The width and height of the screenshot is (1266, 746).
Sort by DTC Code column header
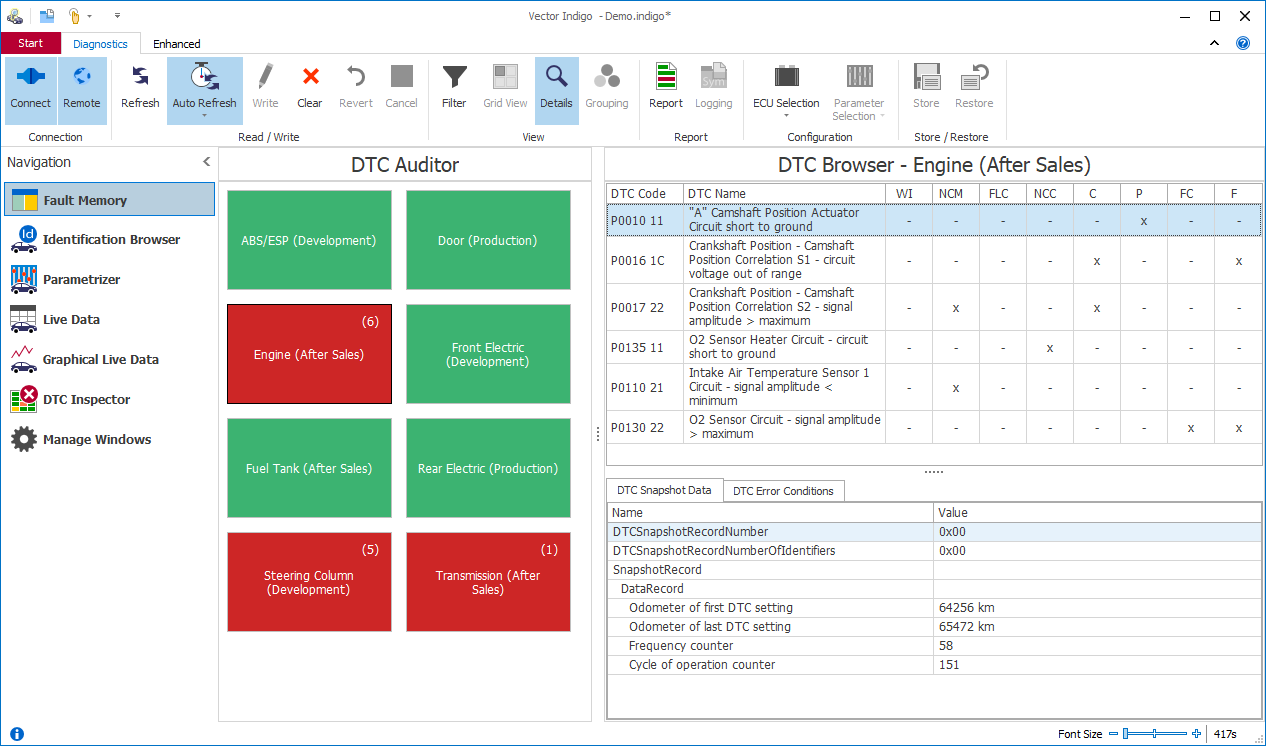[645, 193]
